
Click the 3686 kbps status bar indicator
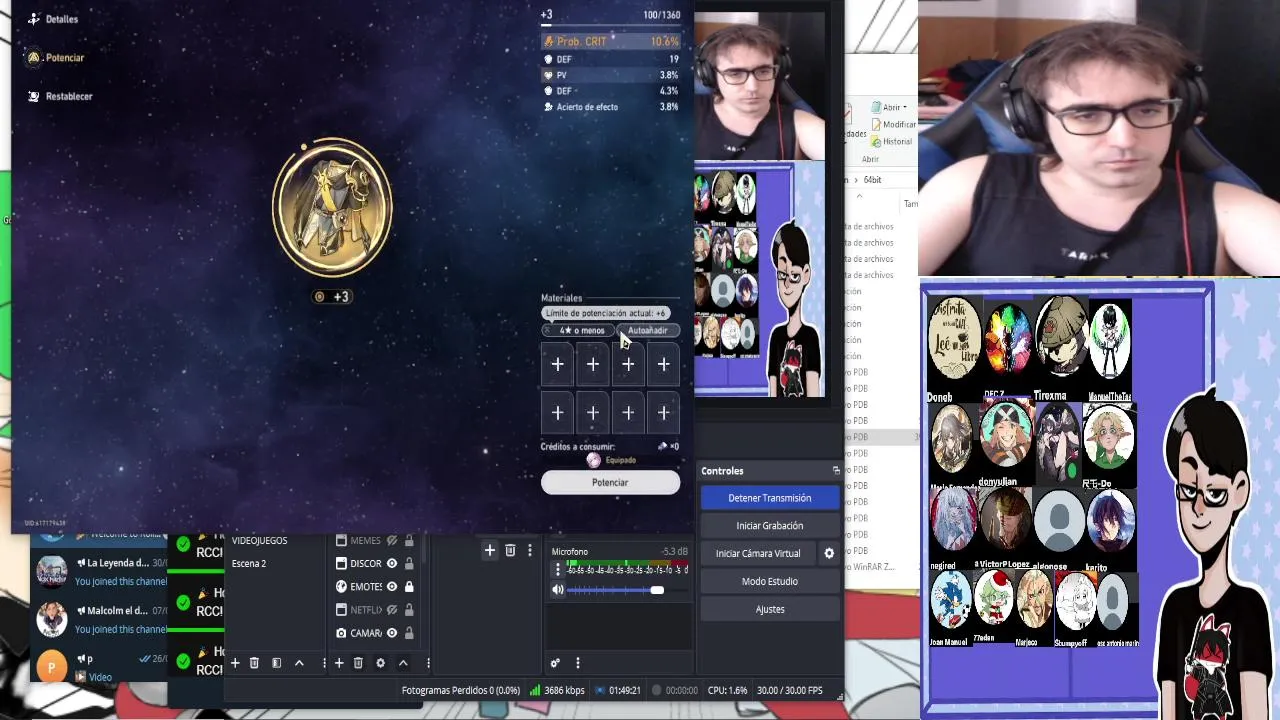click(557, 690)
